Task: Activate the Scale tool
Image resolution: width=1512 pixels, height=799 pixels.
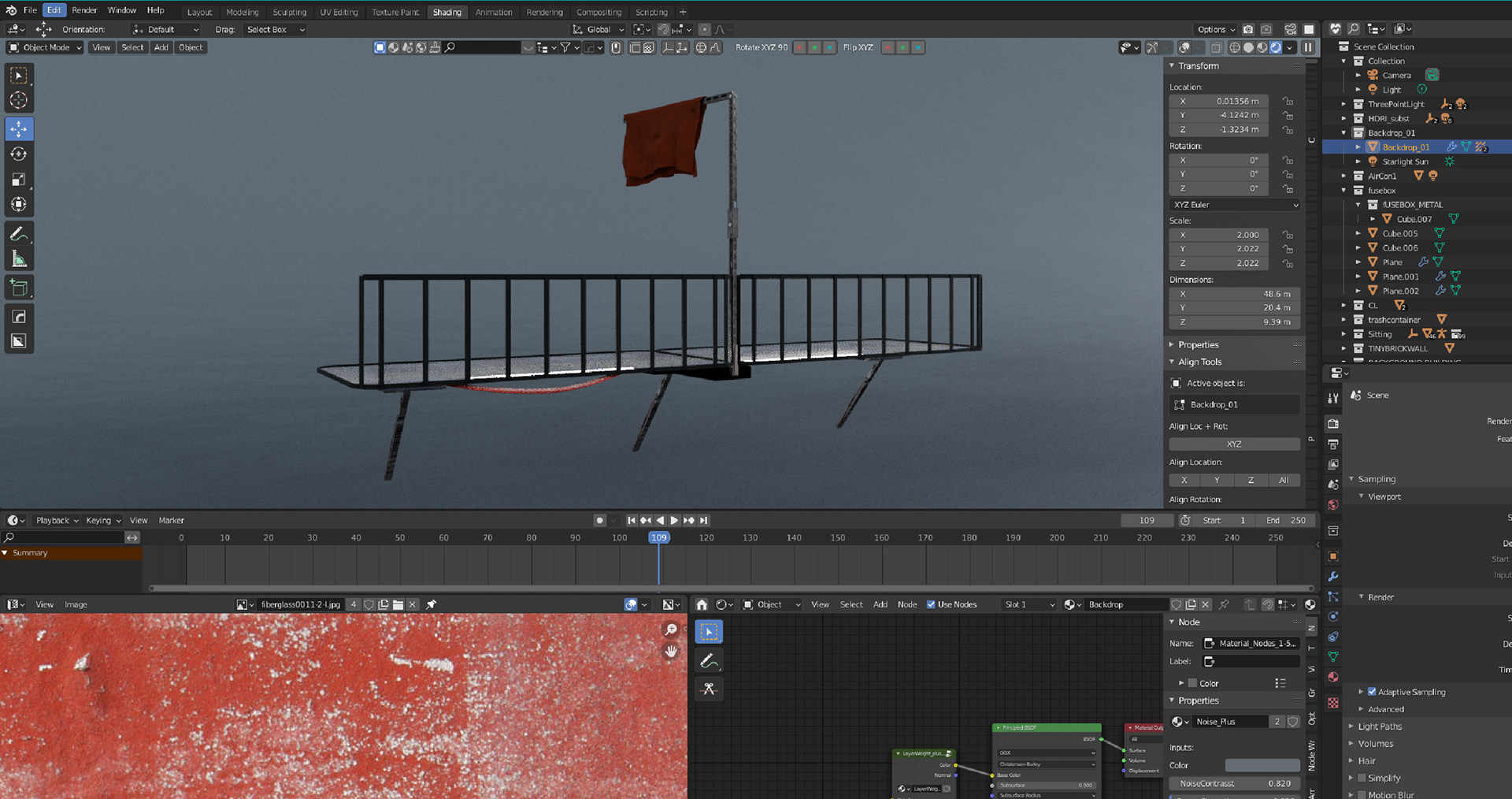Action: 19,180
